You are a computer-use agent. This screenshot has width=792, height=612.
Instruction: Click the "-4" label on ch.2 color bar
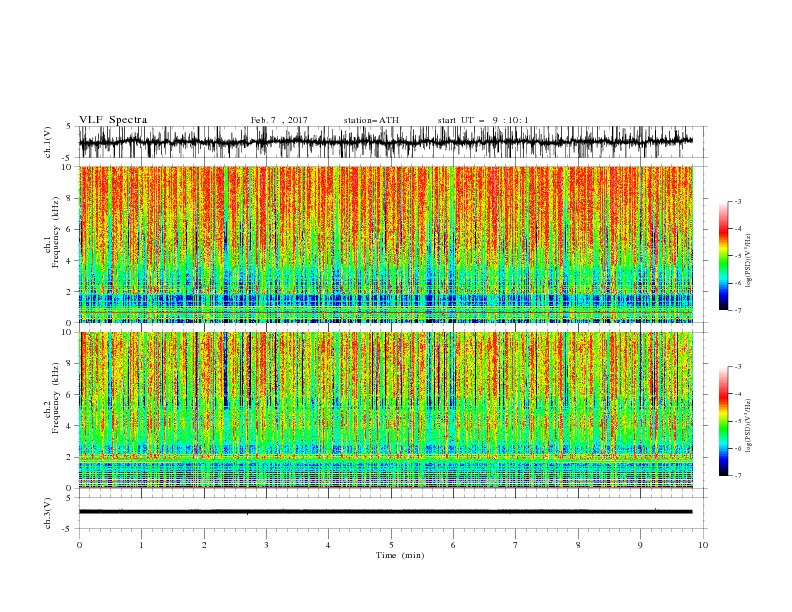[x=737, y=394]
